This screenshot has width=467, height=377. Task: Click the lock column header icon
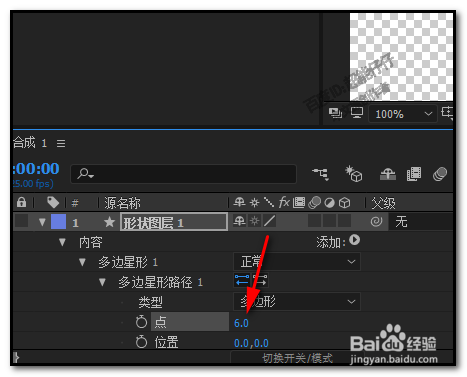(x=22, y=202)
